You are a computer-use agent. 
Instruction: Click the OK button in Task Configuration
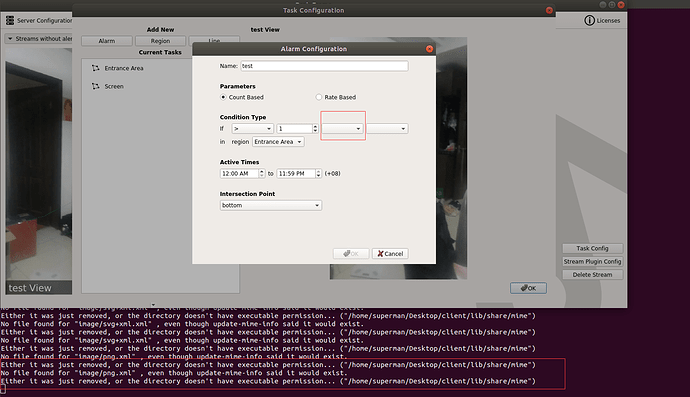pos(528,288)
